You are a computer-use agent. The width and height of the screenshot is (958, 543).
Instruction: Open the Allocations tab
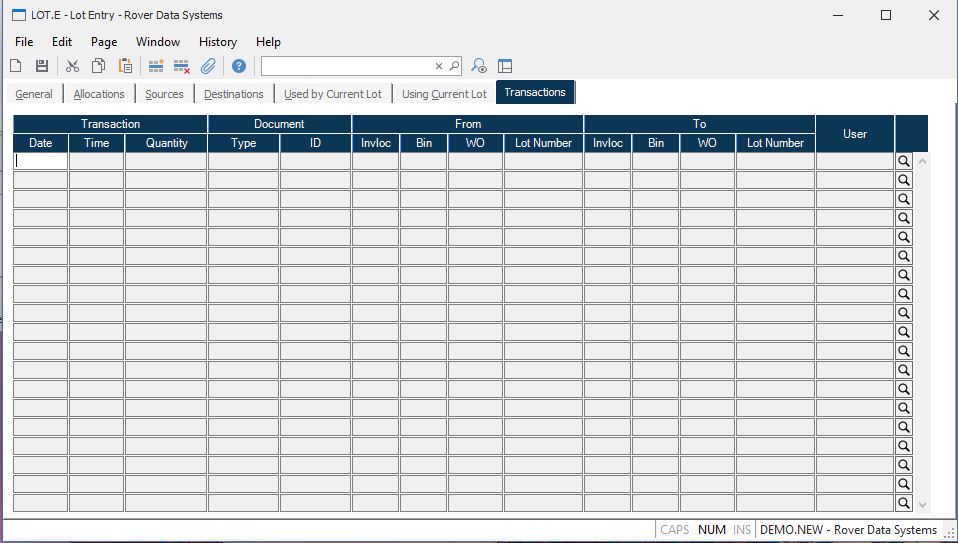click(99, 94)
